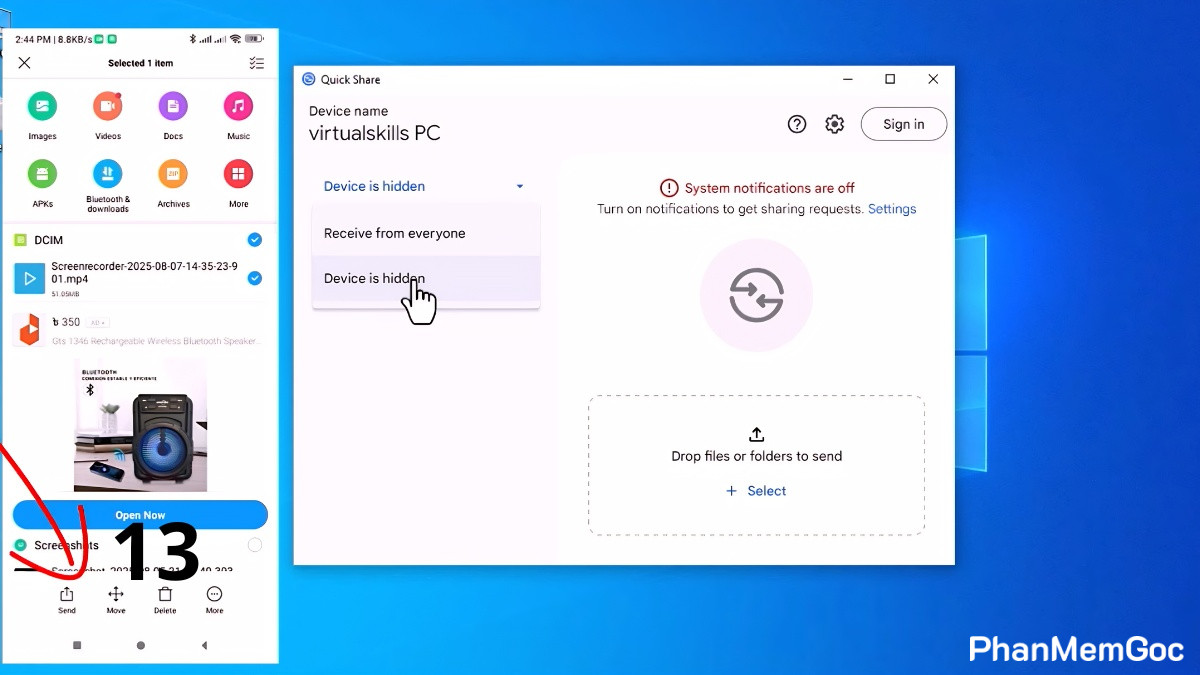Maximize the Quick Share window
Image resolution: width=1200 pixels, height=675 pixels.
tap(890, 79)
